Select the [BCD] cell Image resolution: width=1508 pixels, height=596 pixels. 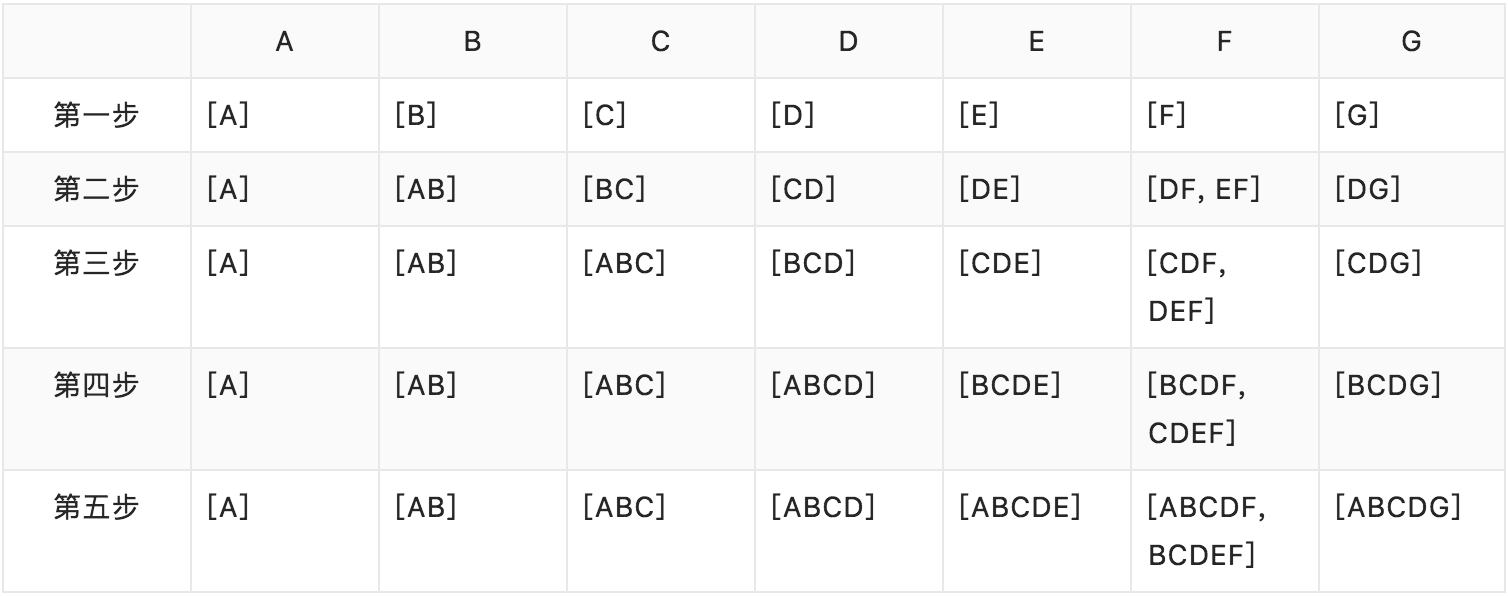[x=812, y=263]
